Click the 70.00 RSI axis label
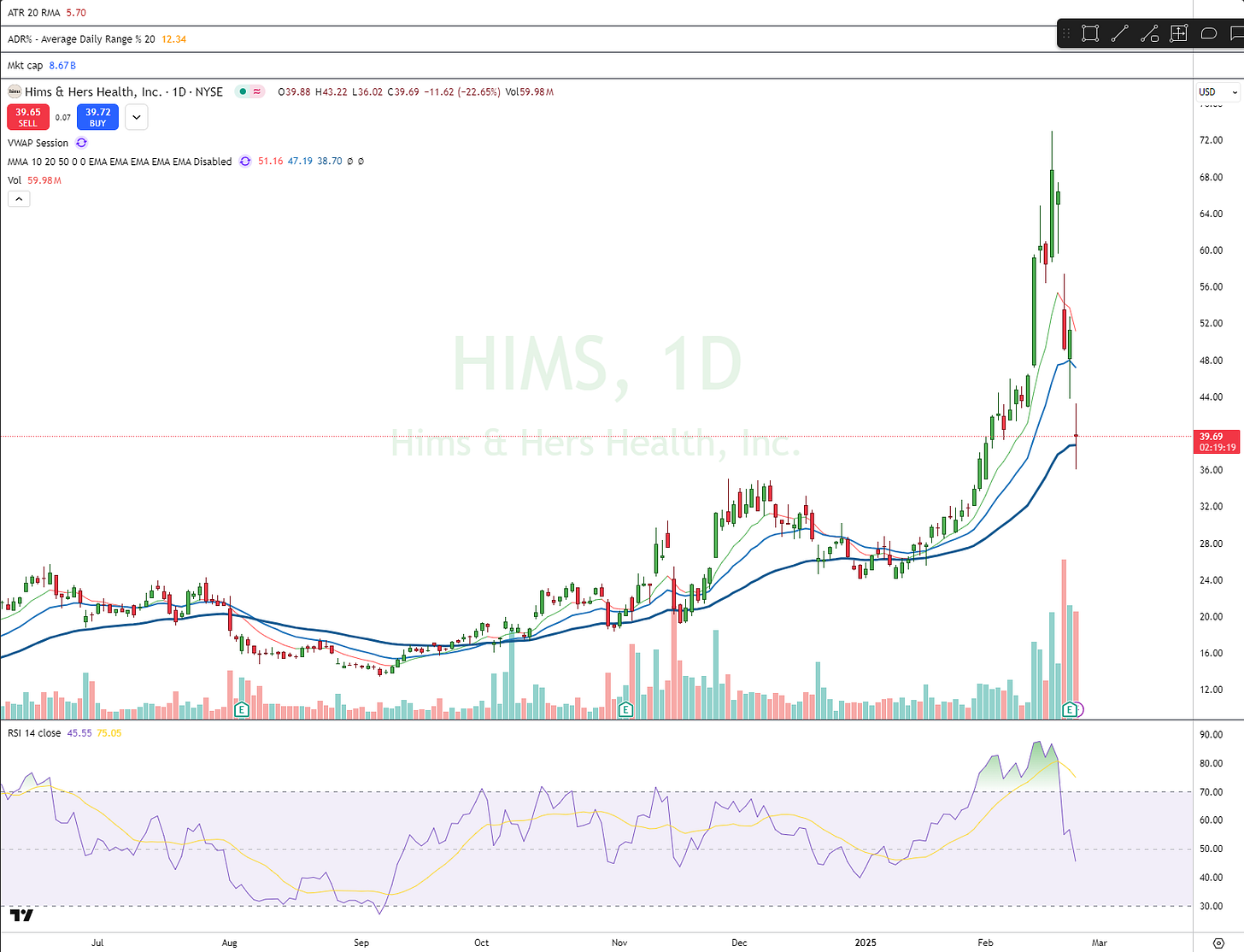The height and width of the screenshot is (952, 1244). pos(1211,792)
